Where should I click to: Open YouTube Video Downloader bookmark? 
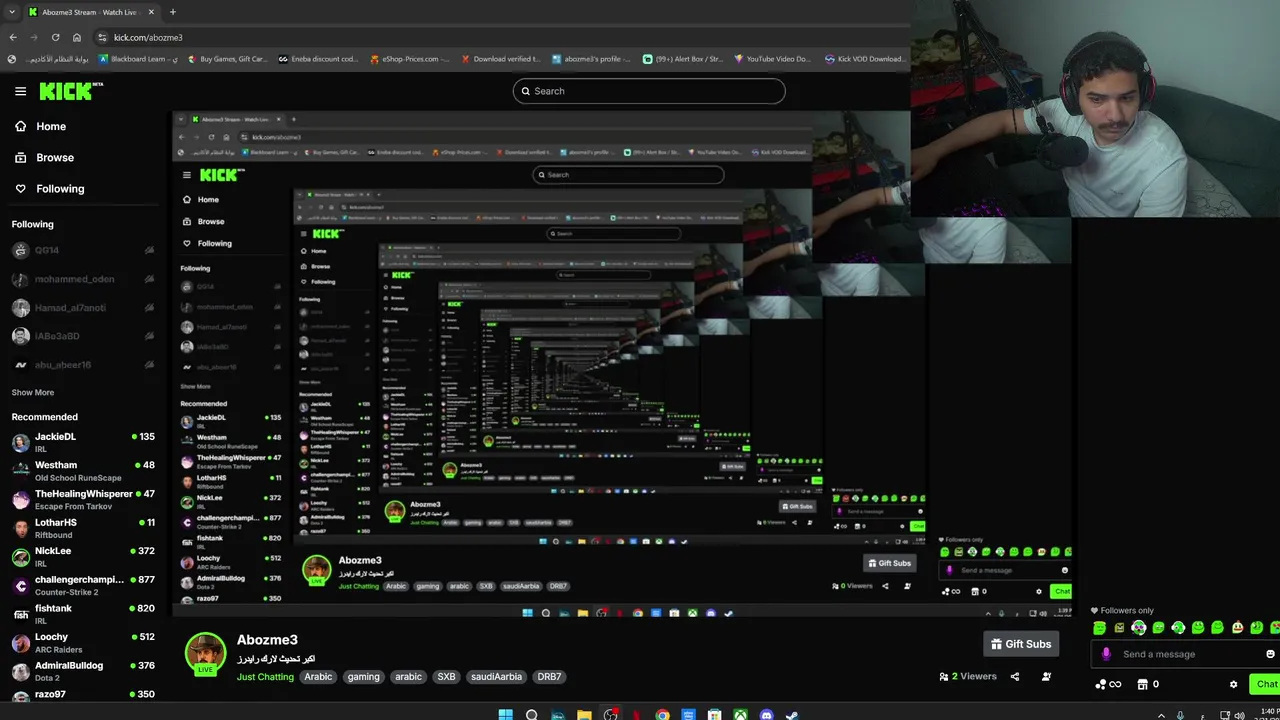coord(772,59)
